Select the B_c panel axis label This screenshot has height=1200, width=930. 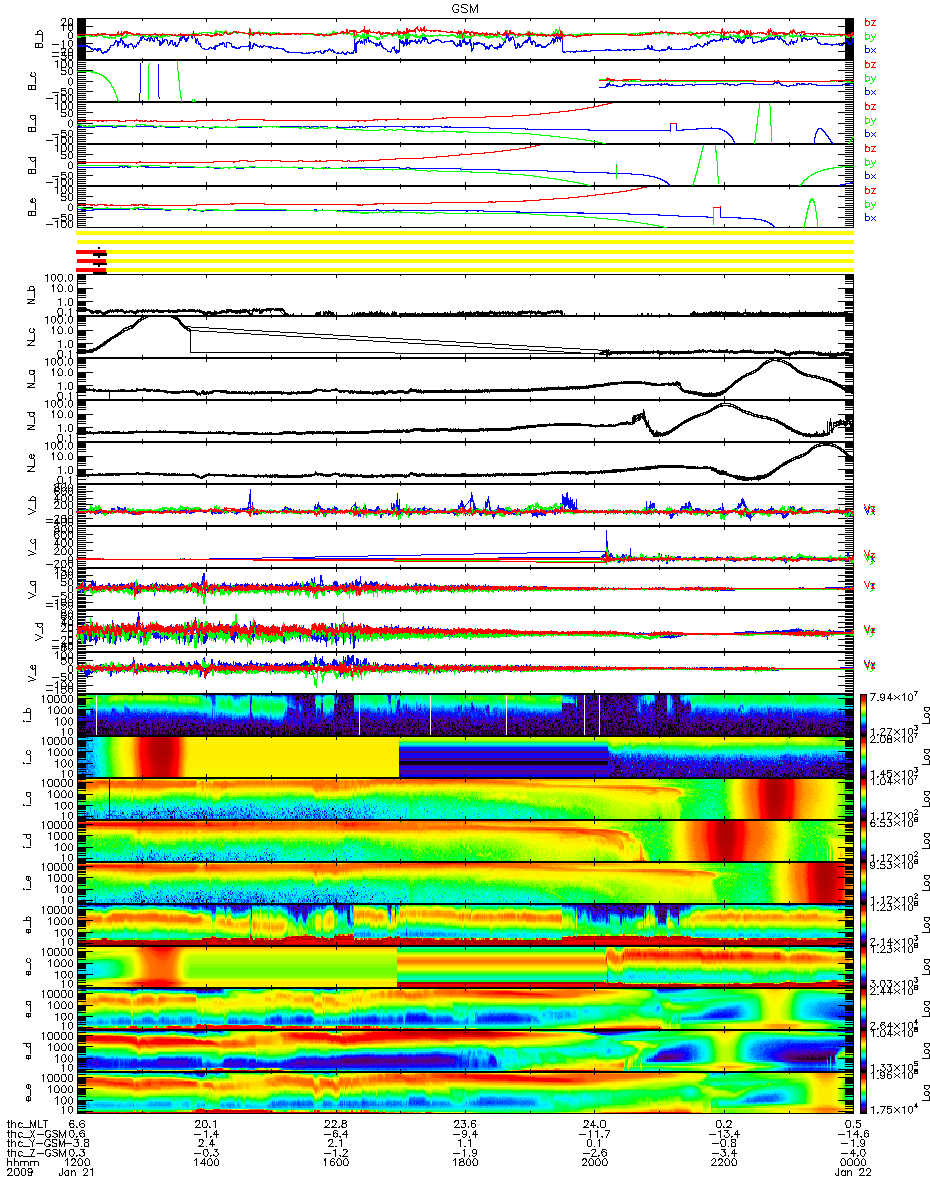(x=33, y=80)
